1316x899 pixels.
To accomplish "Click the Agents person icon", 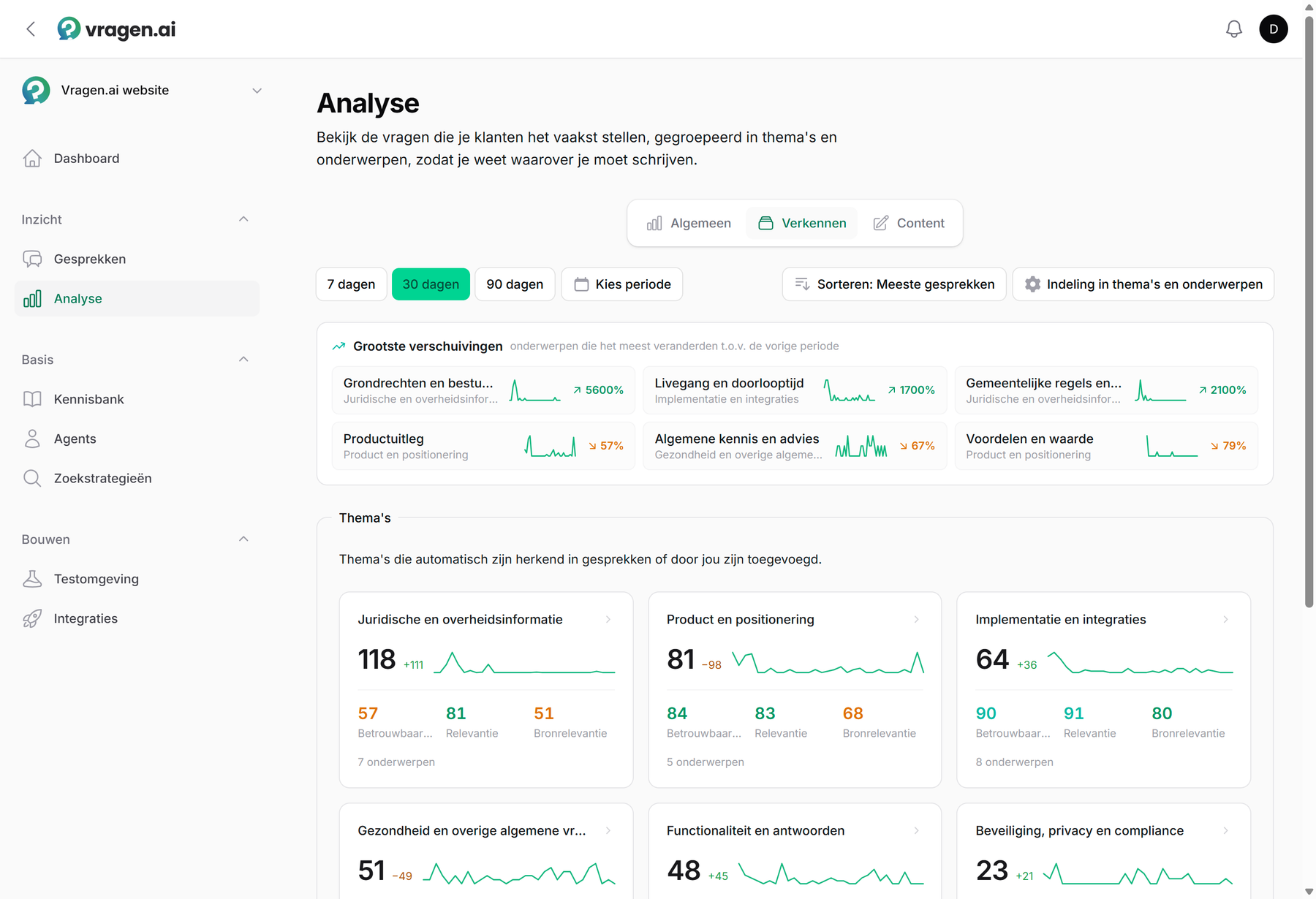I will pos(32,439).
